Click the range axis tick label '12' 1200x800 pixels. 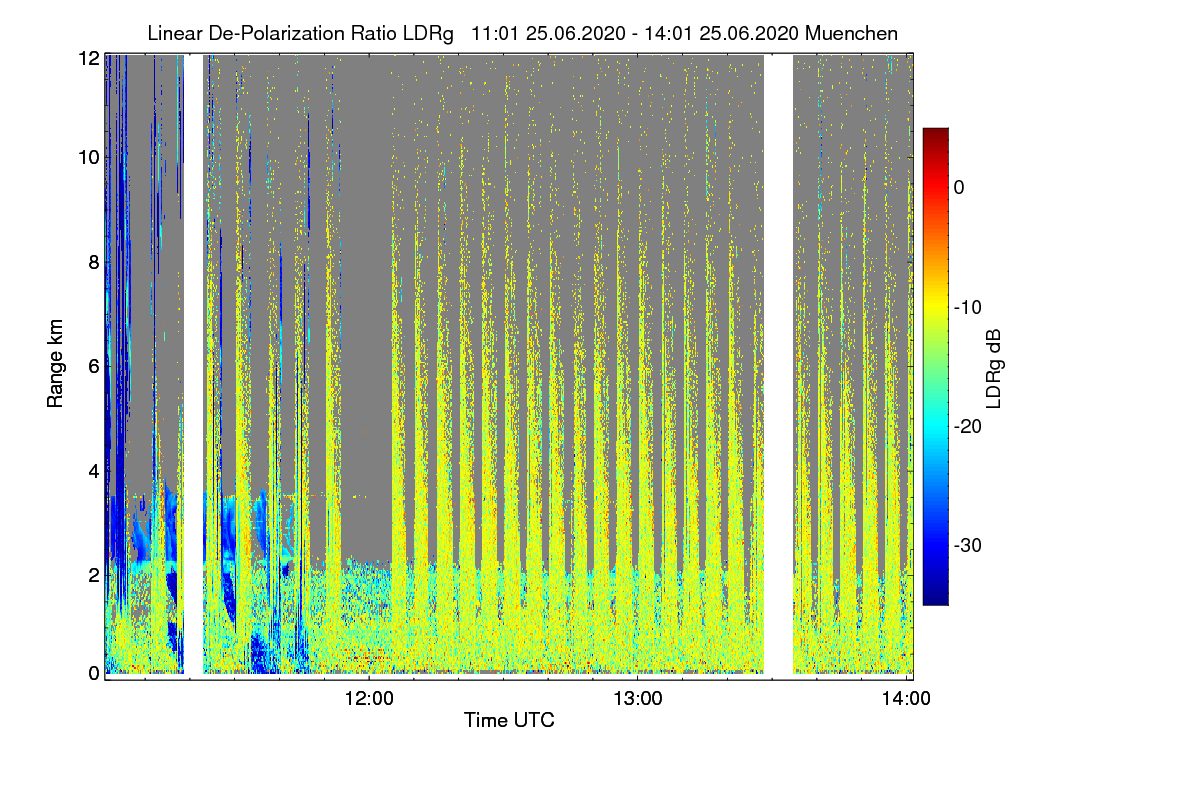tap(89, 58)
